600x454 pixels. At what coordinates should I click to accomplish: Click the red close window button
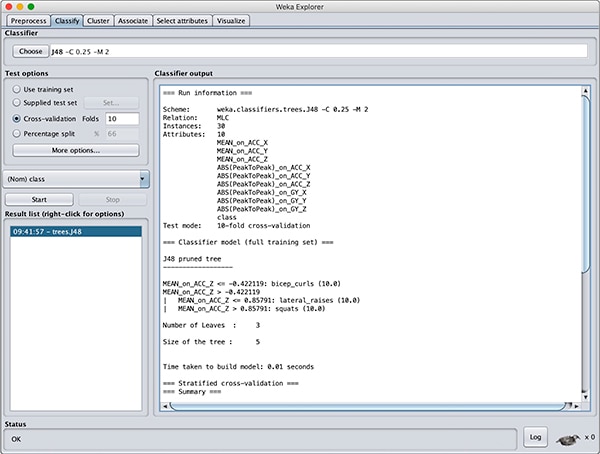(9, 6)
